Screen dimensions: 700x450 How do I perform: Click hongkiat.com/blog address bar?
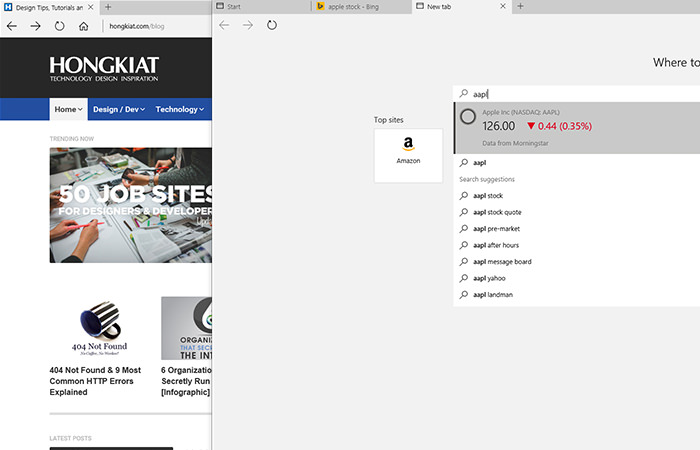[137, 26]
